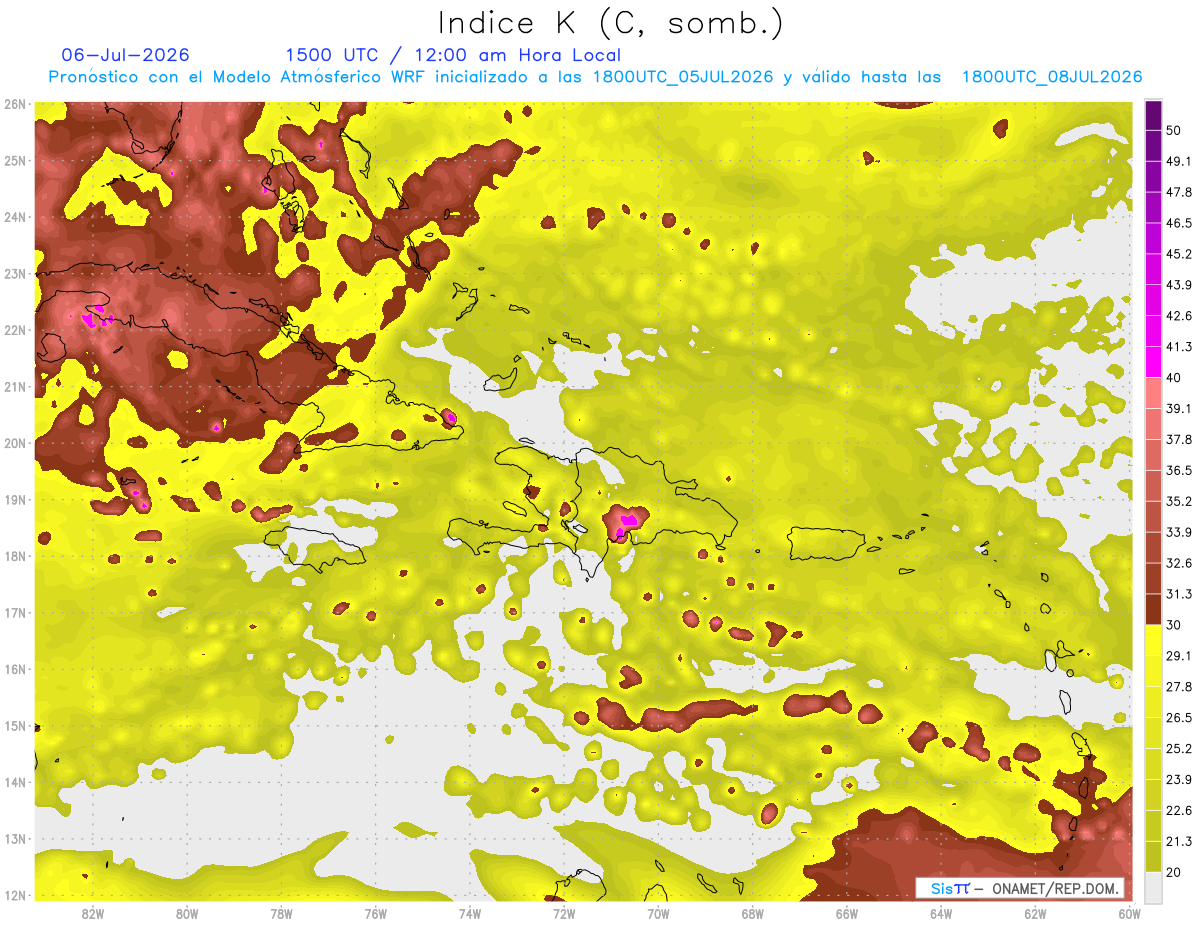Click the date "06-Jul-2026"
This screenshot has width=1200, height=927.
(125, 55)
